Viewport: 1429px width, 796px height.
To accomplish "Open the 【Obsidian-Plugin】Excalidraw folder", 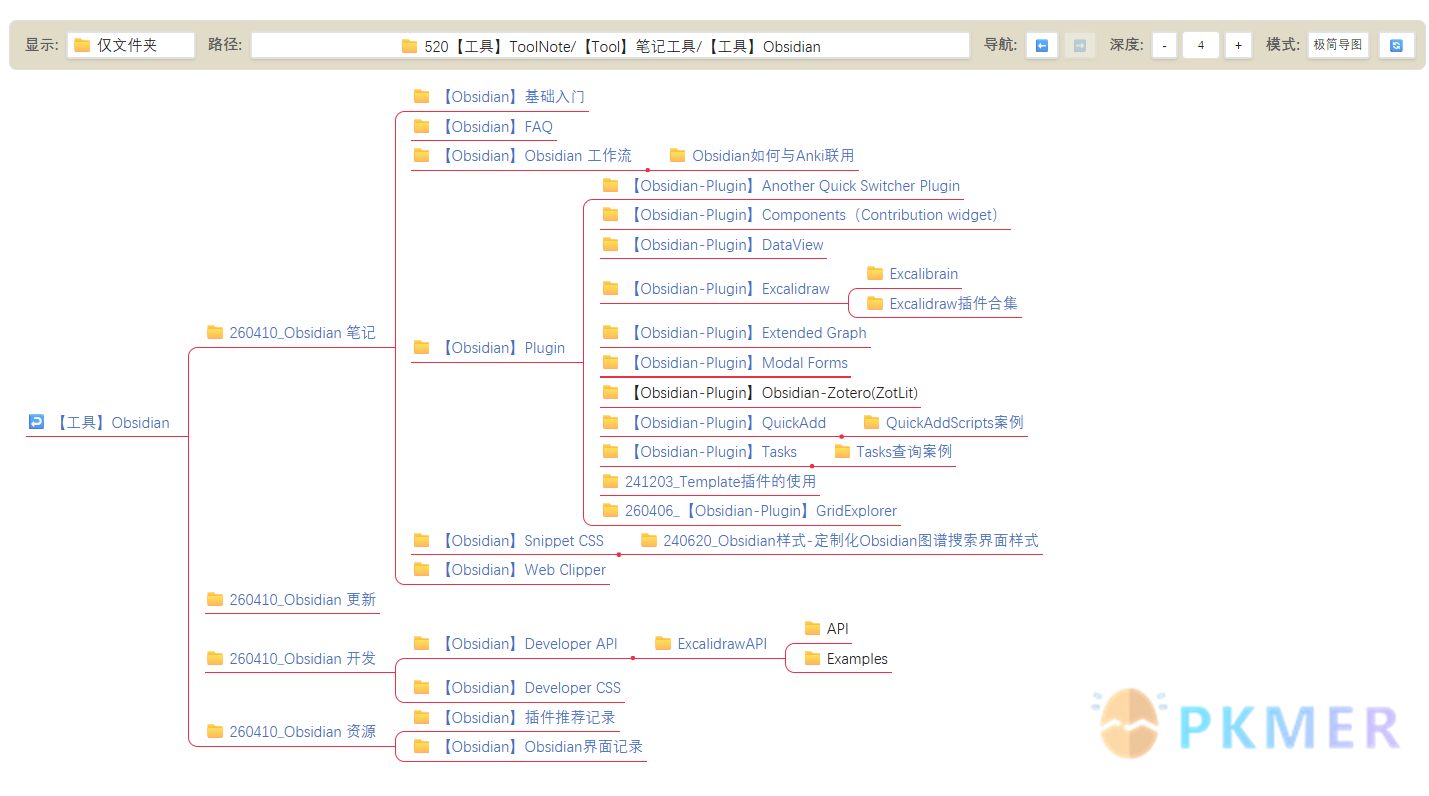I will pos(728,289).
